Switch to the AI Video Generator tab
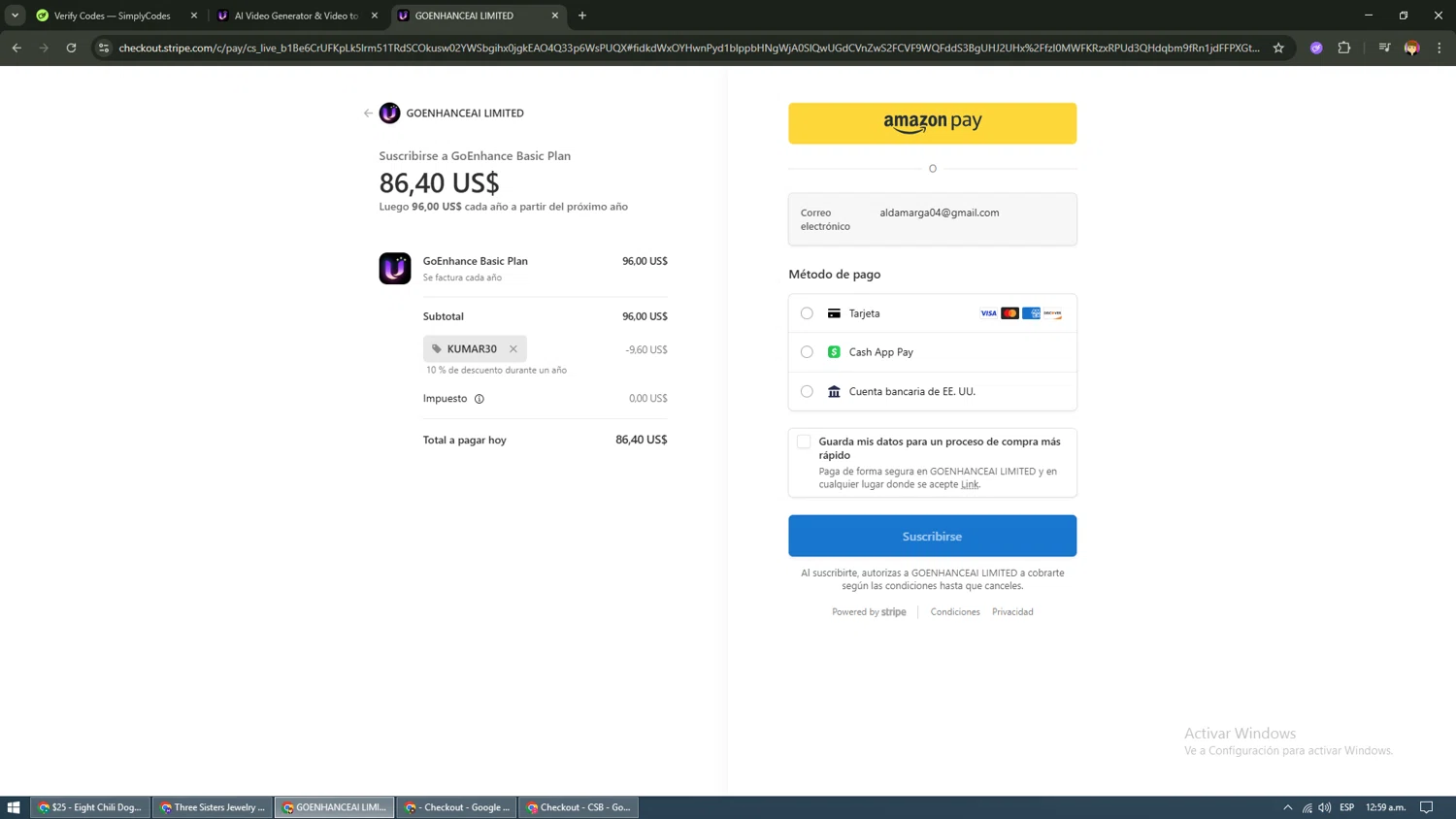This screenshot has height=819, width=1456. pos(295,16)
